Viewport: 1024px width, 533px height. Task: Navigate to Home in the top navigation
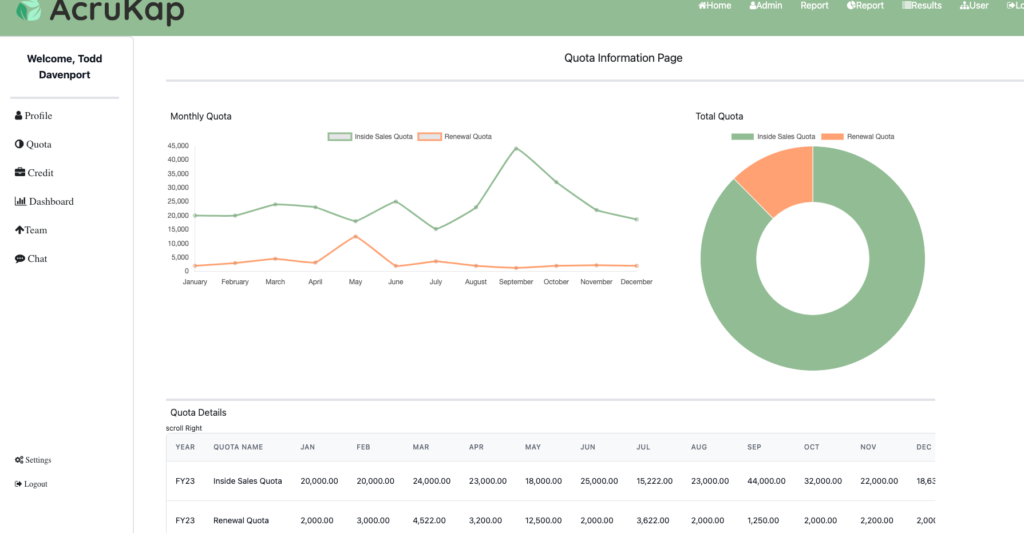pos(715,6)
